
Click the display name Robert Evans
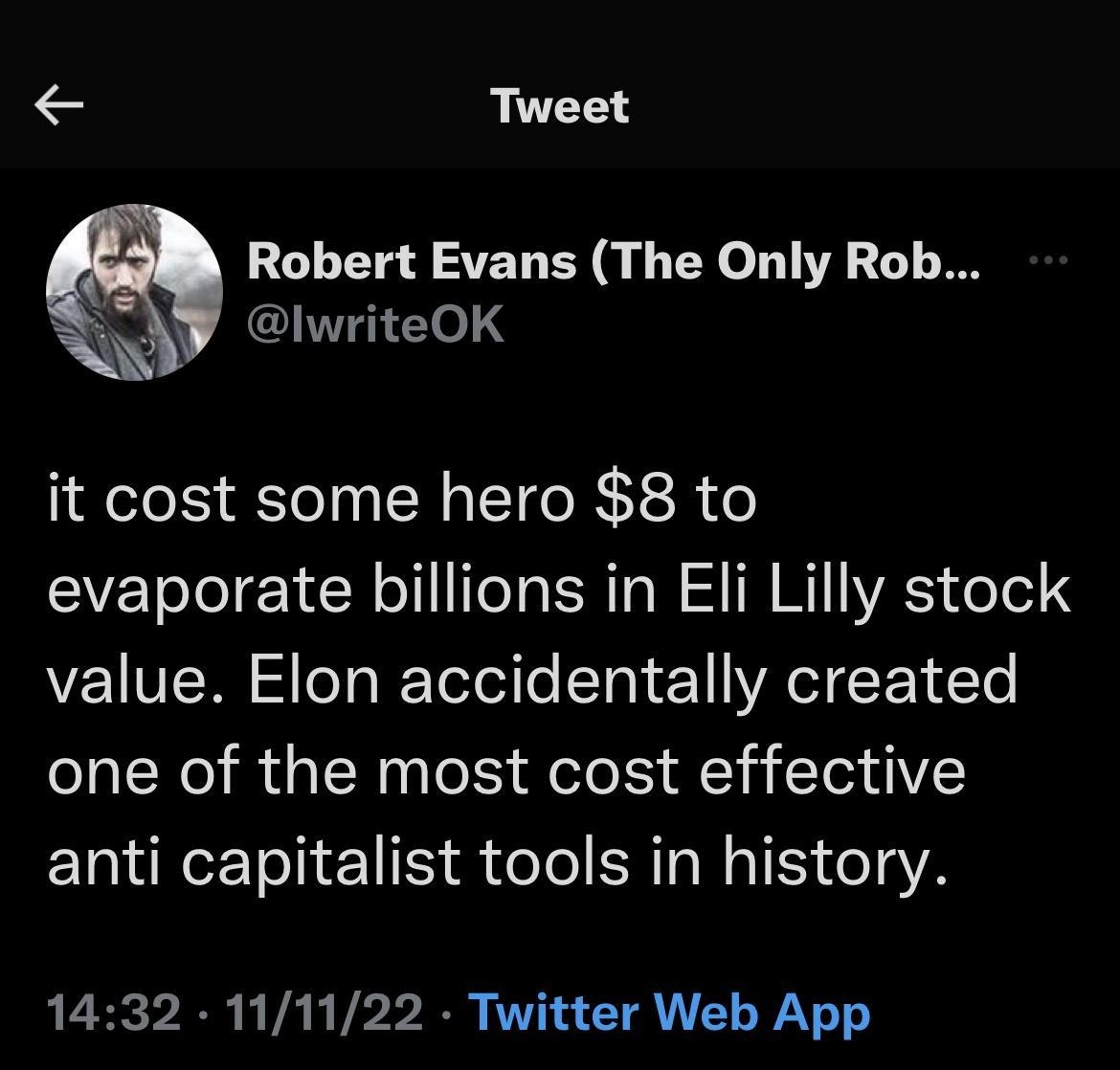(613, 260)
